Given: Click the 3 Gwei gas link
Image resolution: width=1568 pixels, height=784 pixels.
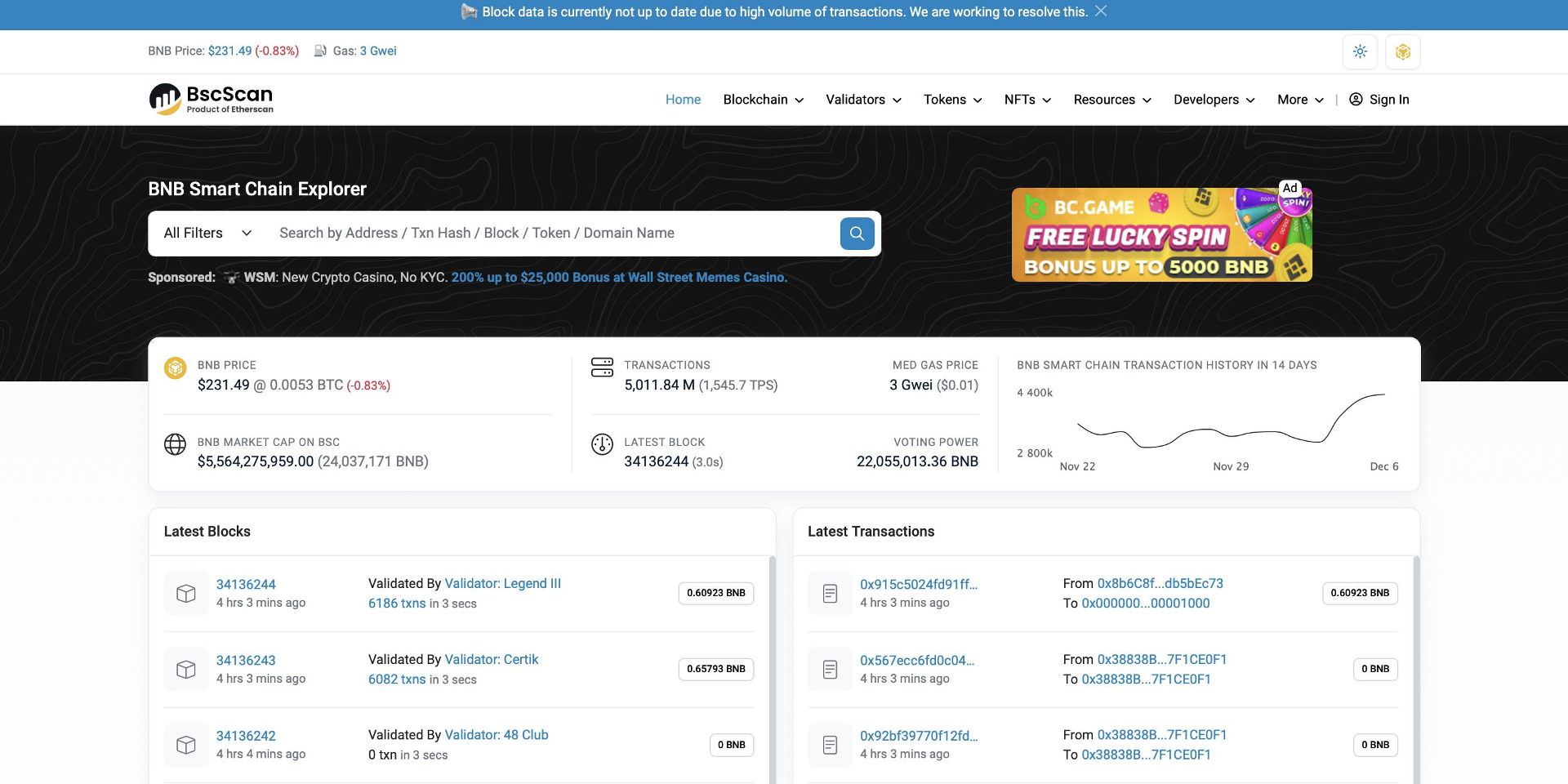Looking at the screenshot, I should (378, 51).
